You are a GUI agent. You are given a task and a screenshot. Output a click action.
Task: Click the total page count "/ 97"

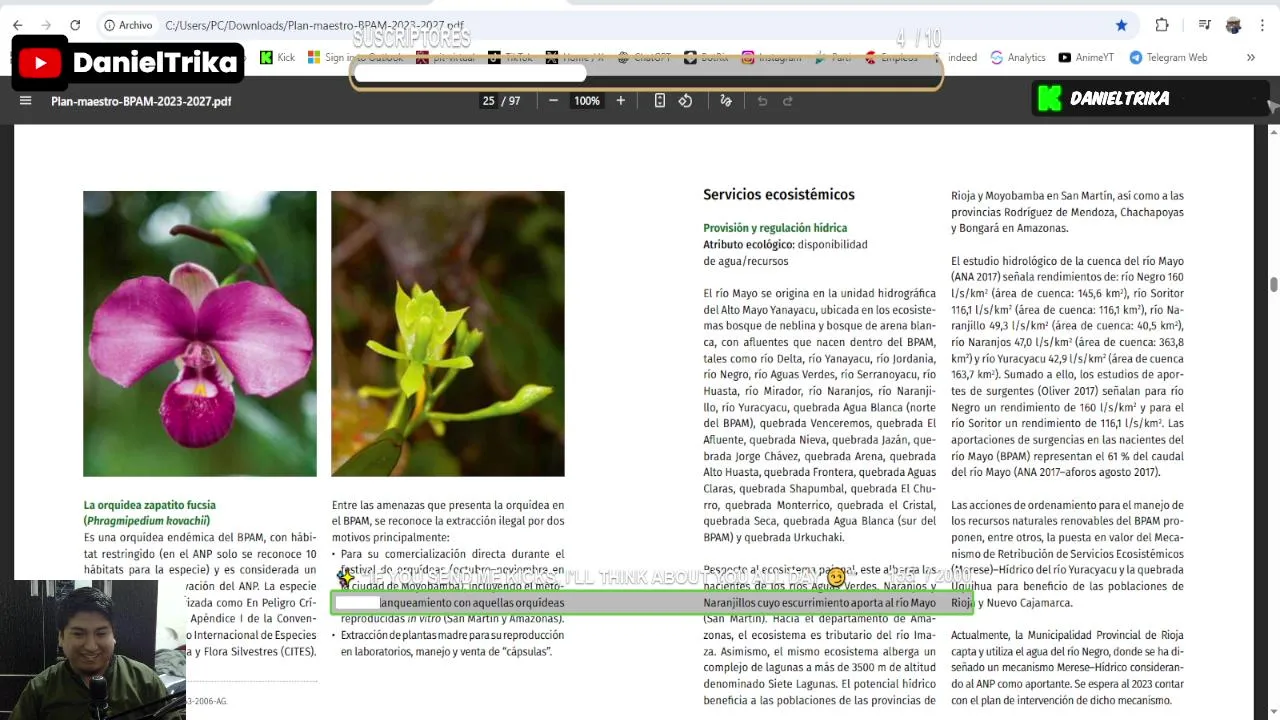click(512, 100)
